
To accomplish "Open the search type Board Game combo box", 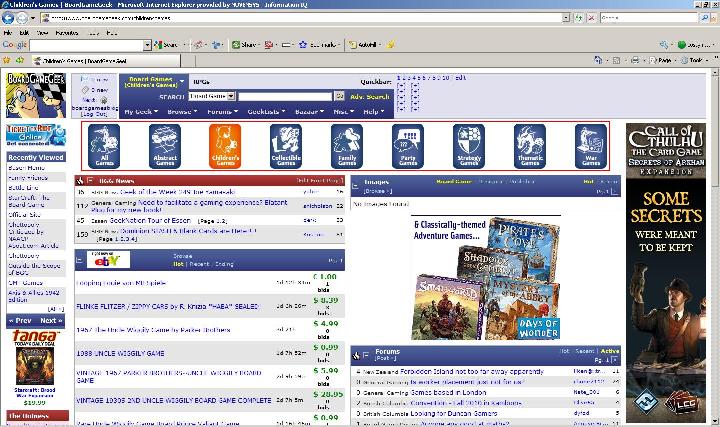I will [212, 96].
